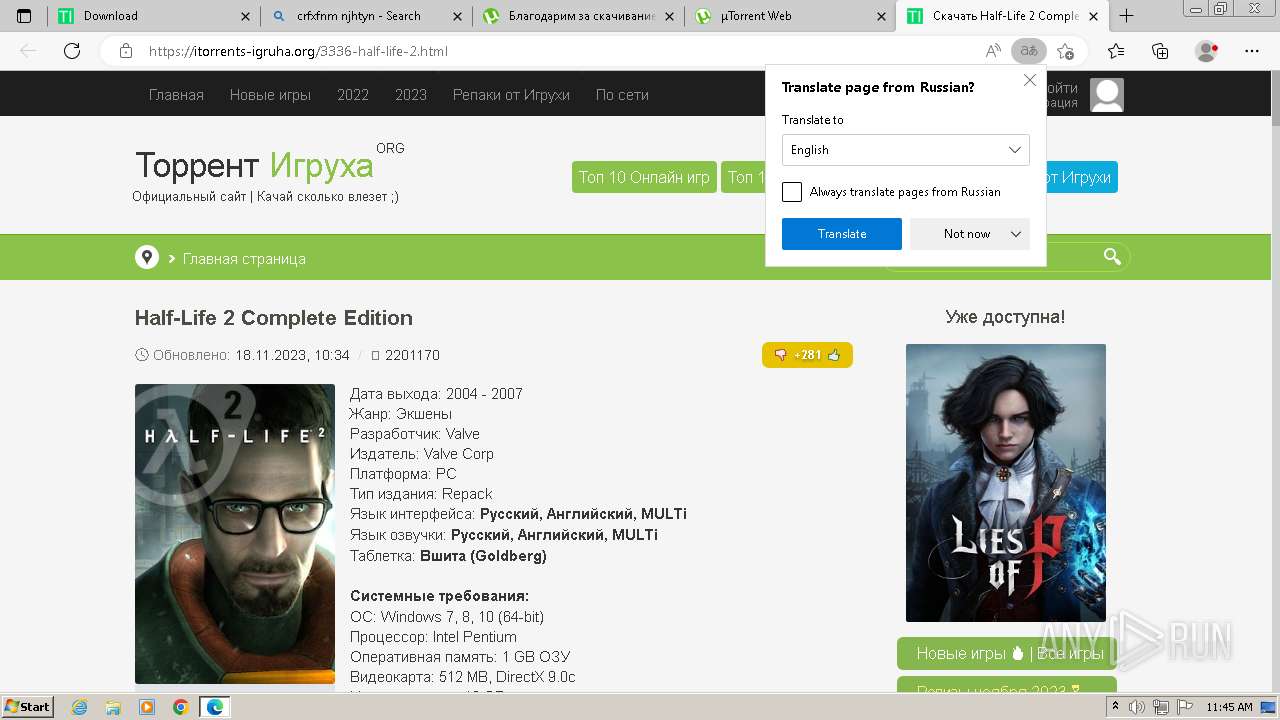Open Settings and more ellipsis menu
Viewport: 1280px width, 720px height.
pyautogui.click(x=1252, y=51)
